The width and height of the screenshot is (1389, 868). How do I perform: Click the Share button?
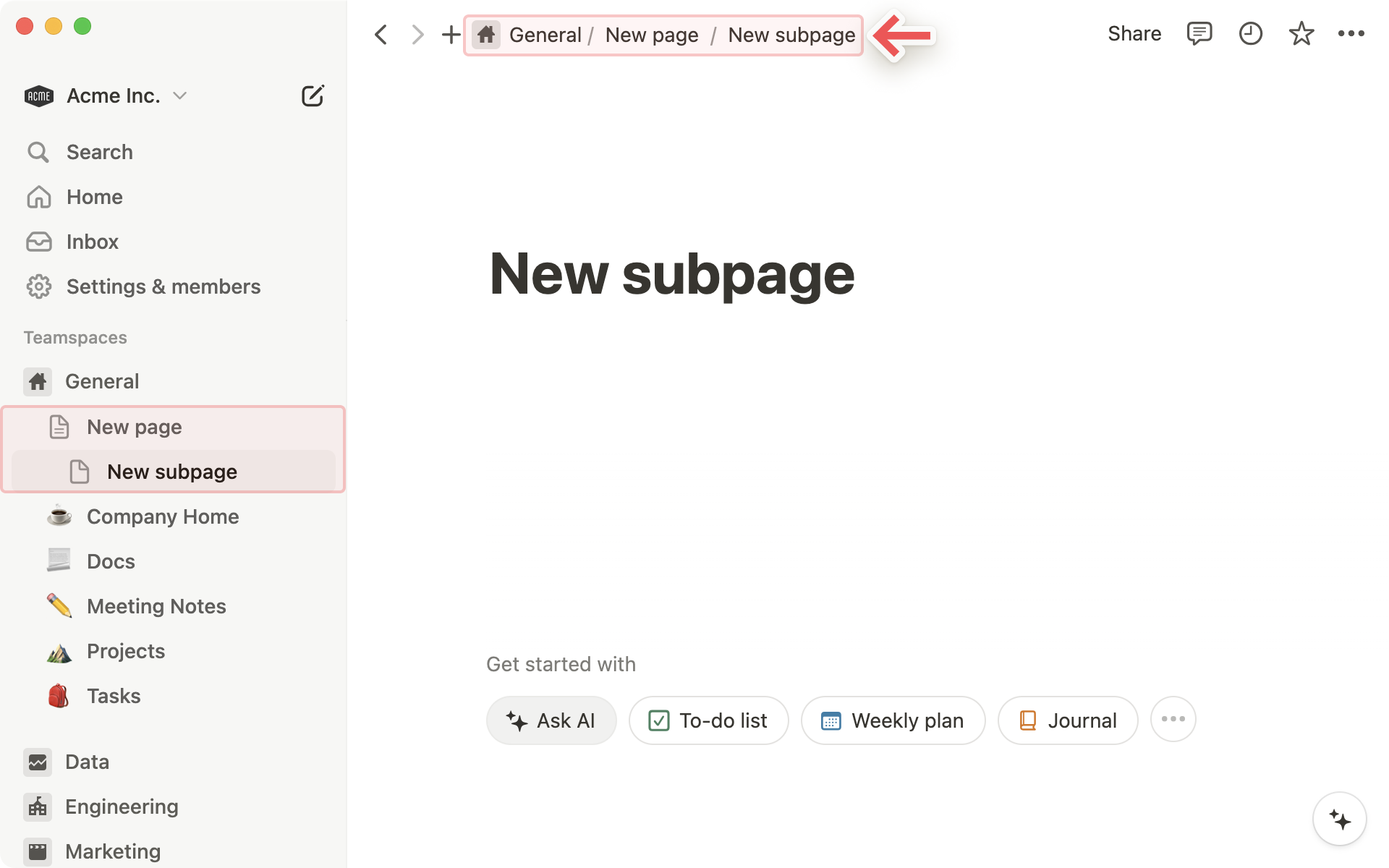(1133, 34)
